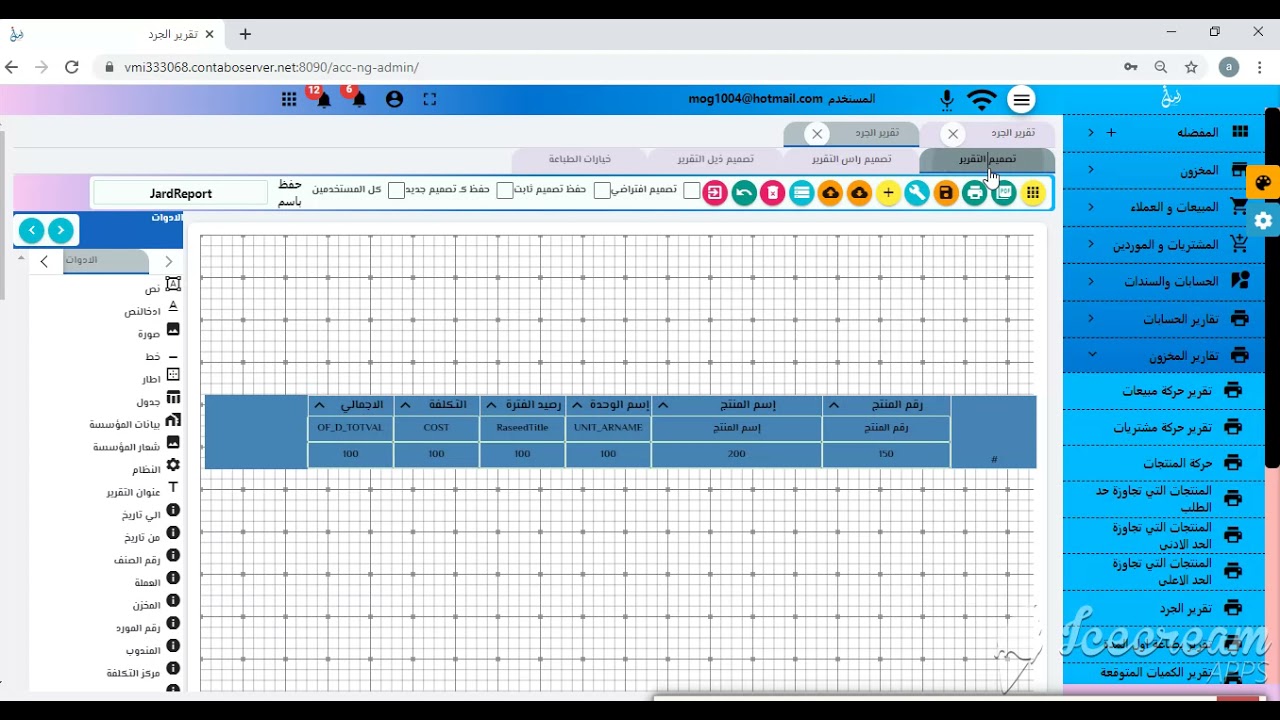Select the تصميم التقرير tab
Image resolution: width=1280 pixels, height=720 pixels.
[x=987, y=159]
